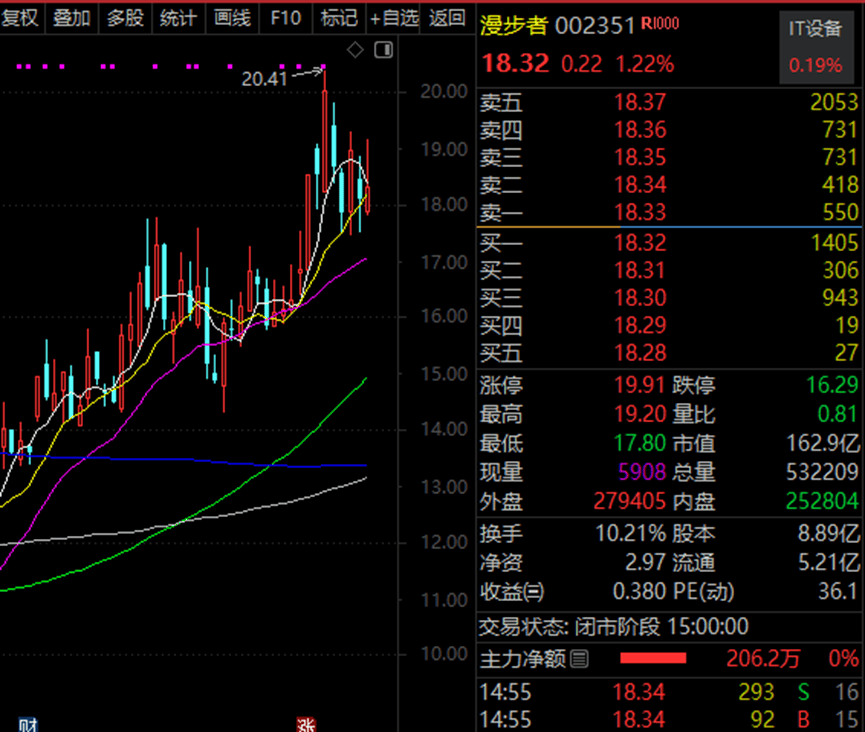Select the 买五 price 18.28

(640, 352)
